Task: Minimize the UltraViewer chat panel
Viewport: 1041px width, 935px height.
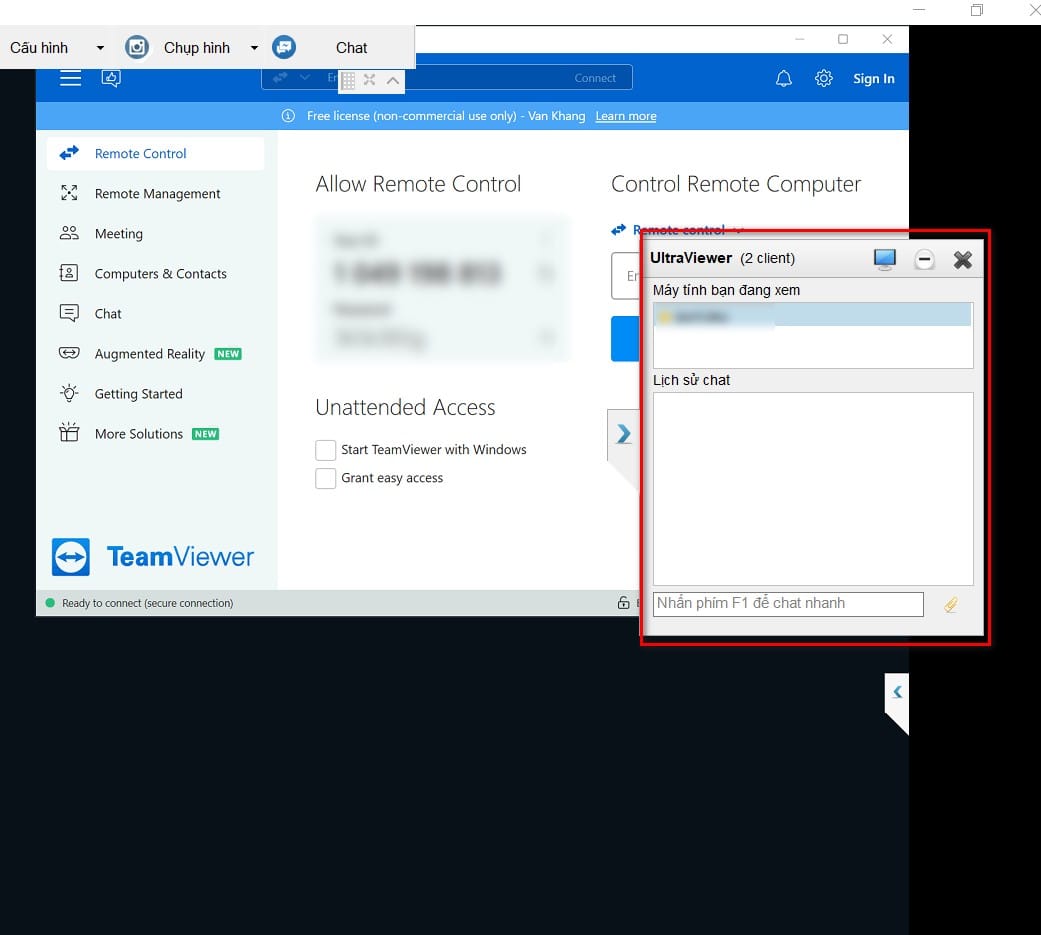Action: pyautogui.click(x=923, y=259)
